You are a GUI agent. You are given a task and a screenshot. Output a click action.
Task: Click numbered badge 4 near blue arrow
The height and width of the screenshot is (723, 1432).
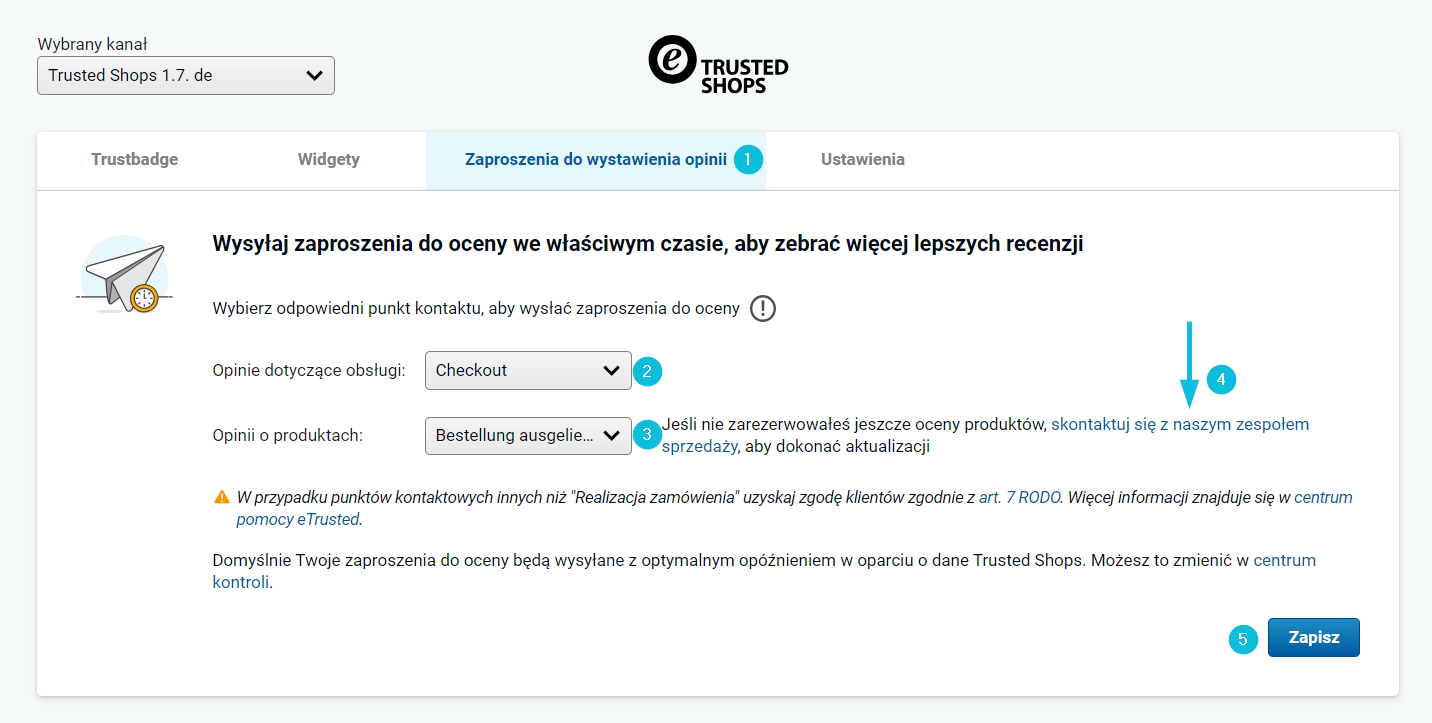tap(1222, 380)
